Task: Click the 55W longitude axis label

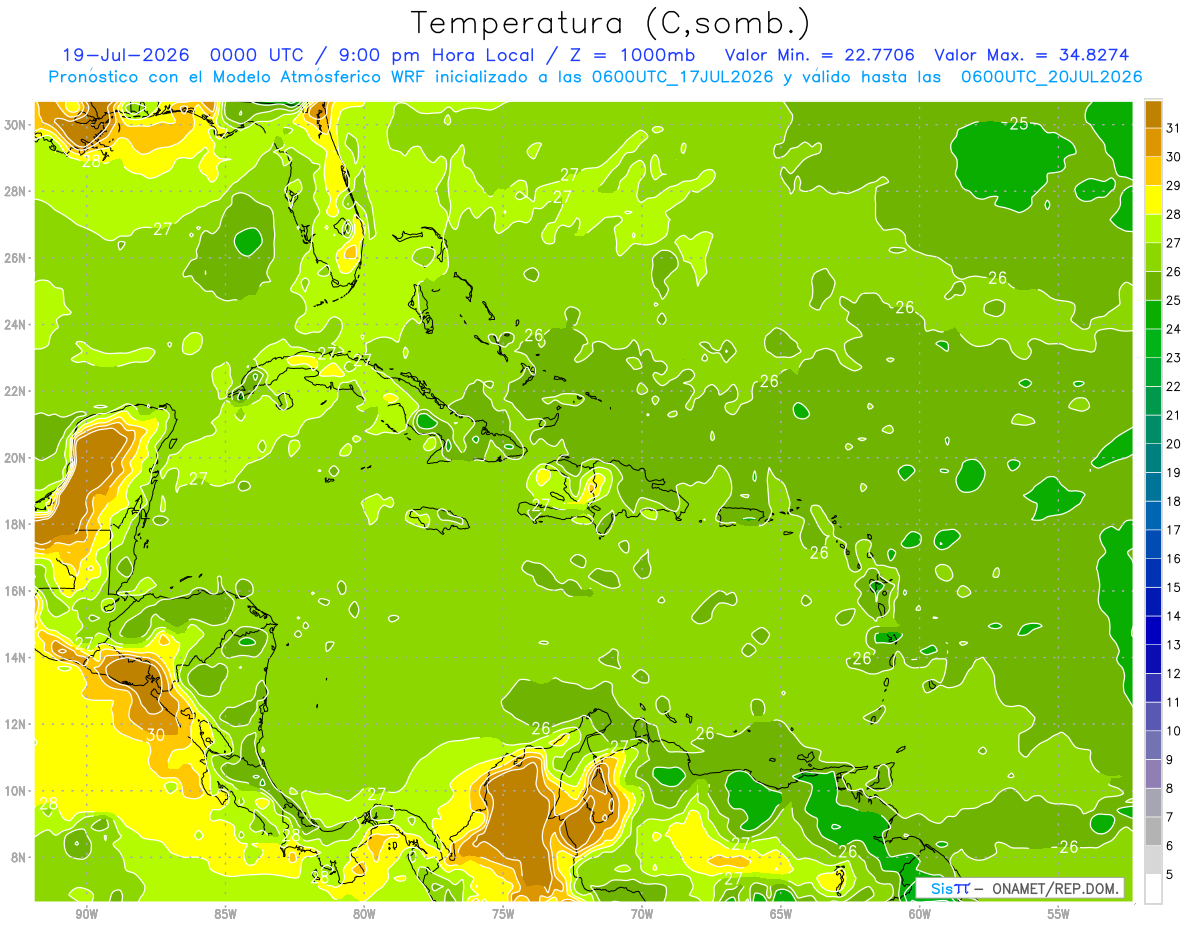Action: coord(1058,913)
